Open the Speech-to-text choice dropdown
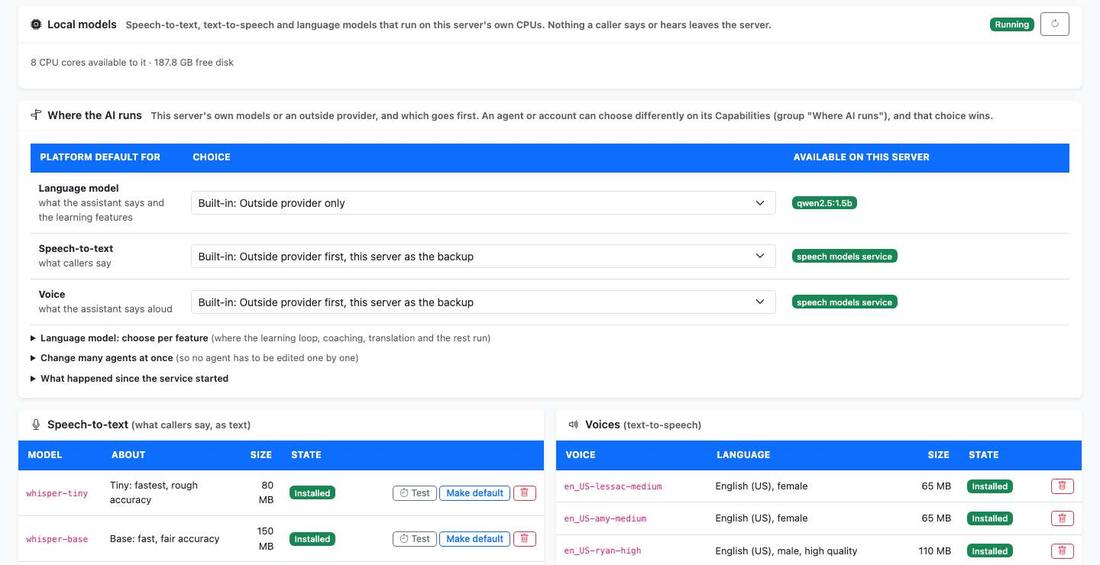1100x565 pixels. pyautogui.click(x=483, y=256)
